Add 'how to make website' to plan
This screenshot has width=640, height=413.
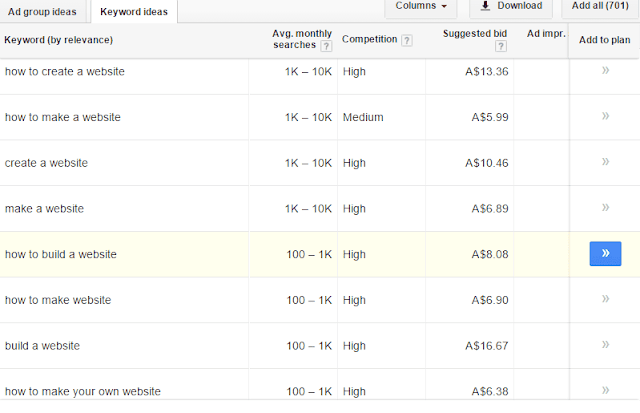(x=605, y=299)
